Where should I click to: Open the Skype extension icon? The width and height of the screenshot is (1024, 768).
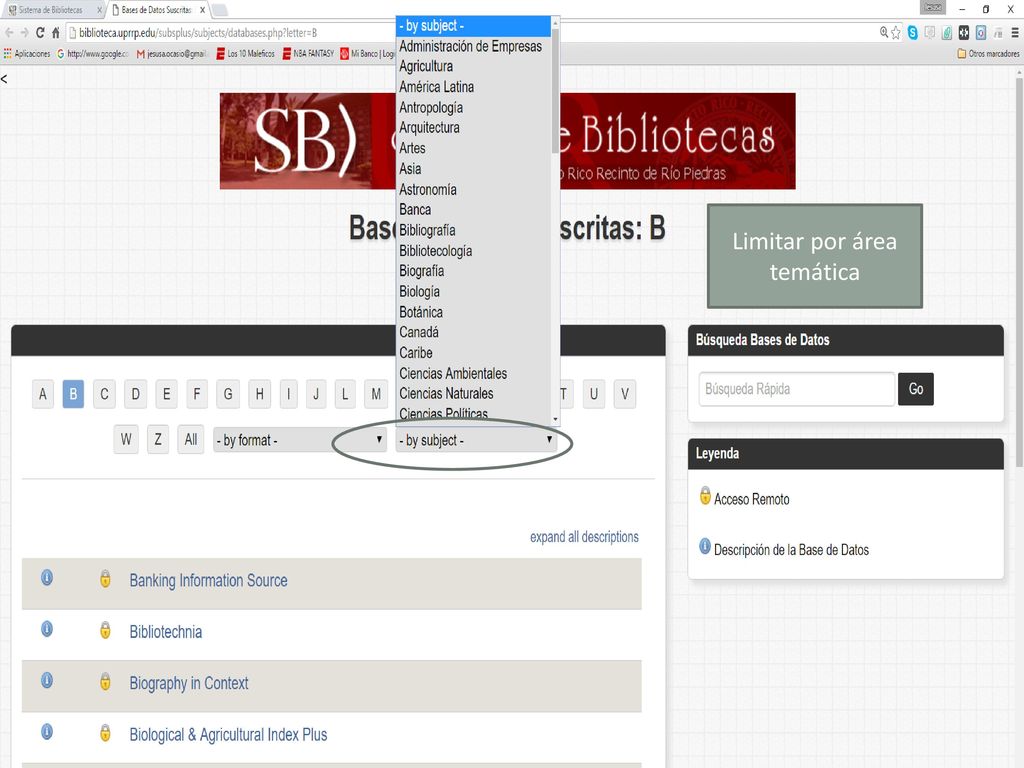tap(912, 32)
